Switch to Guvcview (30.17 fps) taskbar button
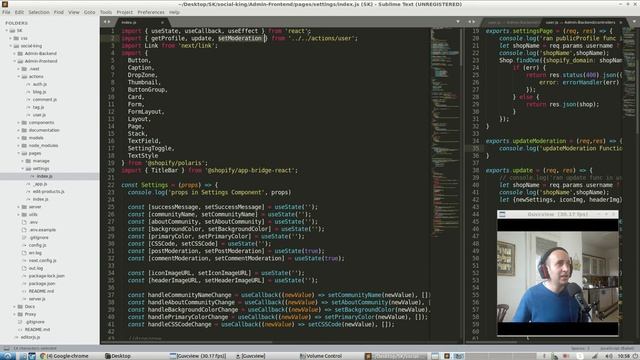 click(198, 356)
